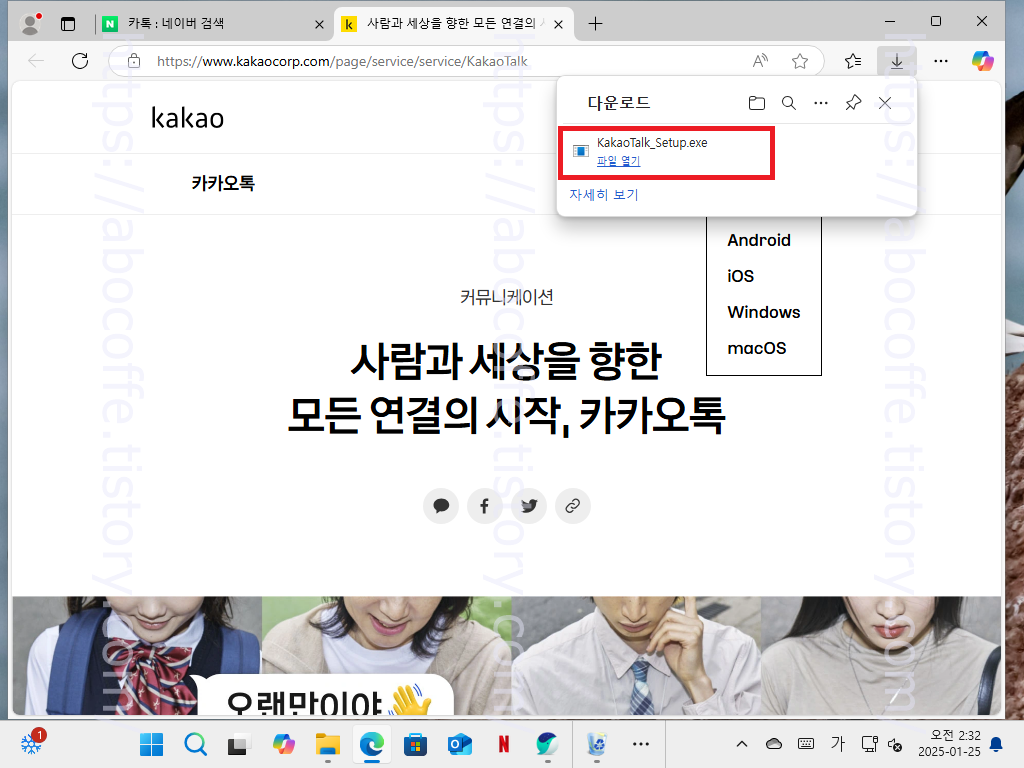Open Microsoft Store from taskbar

(x=415, y=744)
